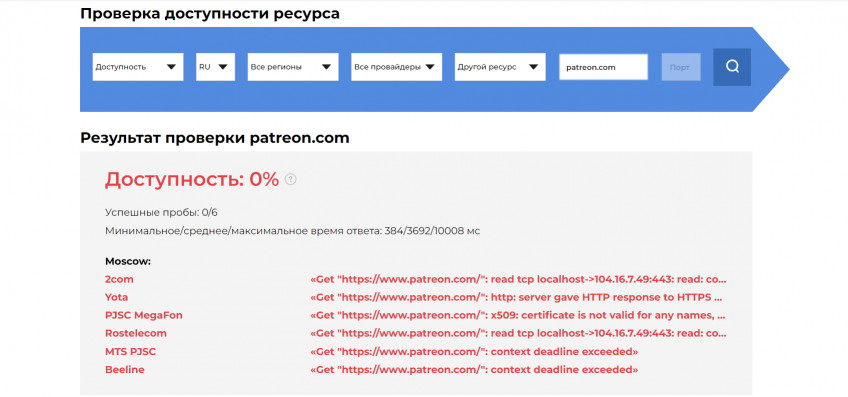This screenshot has width=848, height=397.
Task: Click the 2com error message text
Action: [518, 280]
